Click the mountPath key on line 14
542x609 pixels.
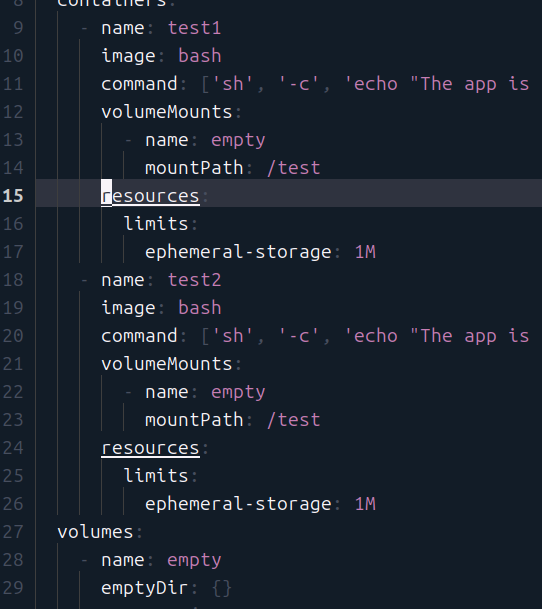[x=194, y=168]
